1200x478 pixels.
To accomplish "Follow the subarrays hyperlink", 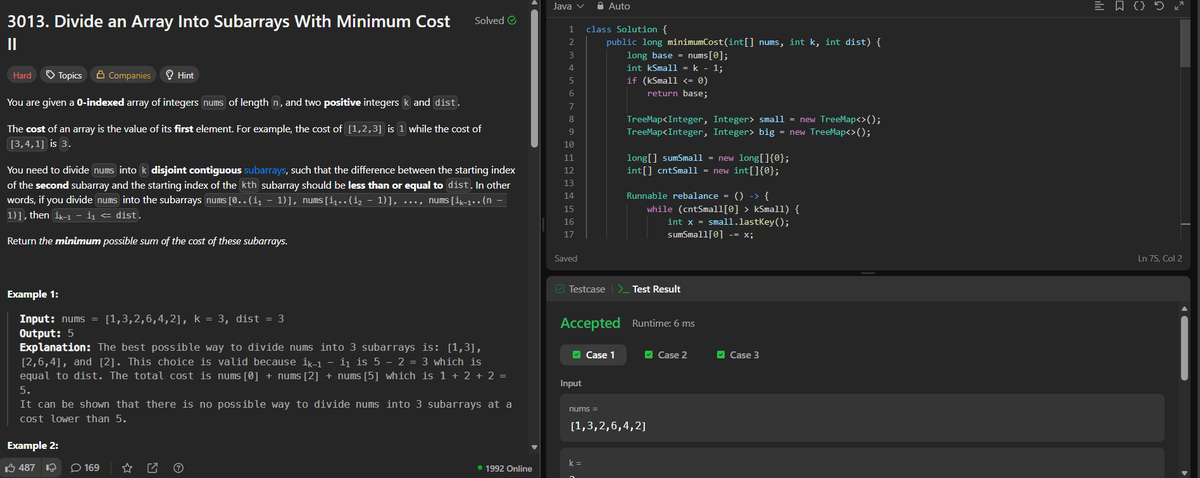I will tap(266, 170).
